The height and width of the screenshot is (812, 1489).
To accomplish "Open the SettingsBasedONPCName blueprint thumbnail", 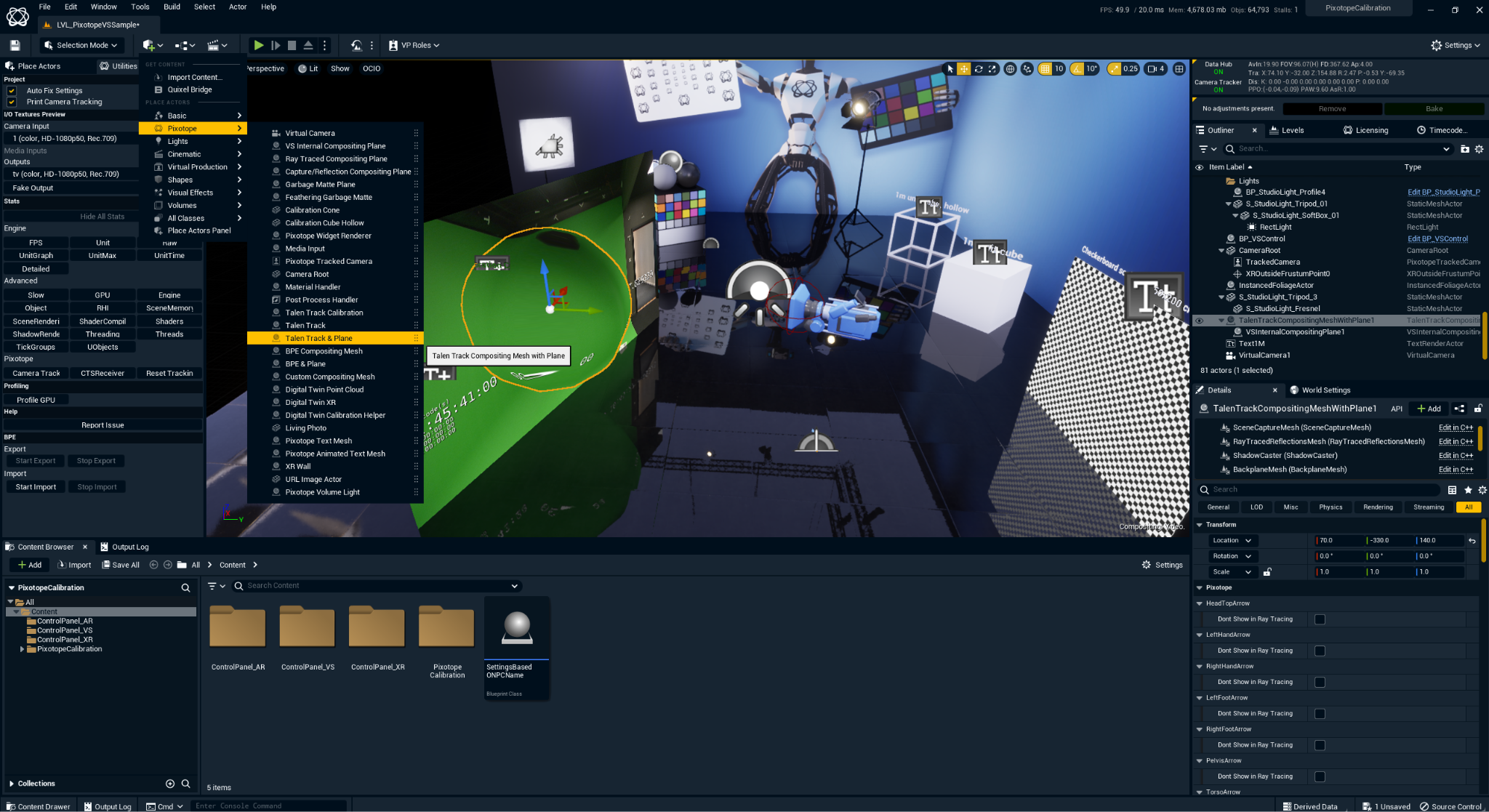I will [x=517, y=629].
